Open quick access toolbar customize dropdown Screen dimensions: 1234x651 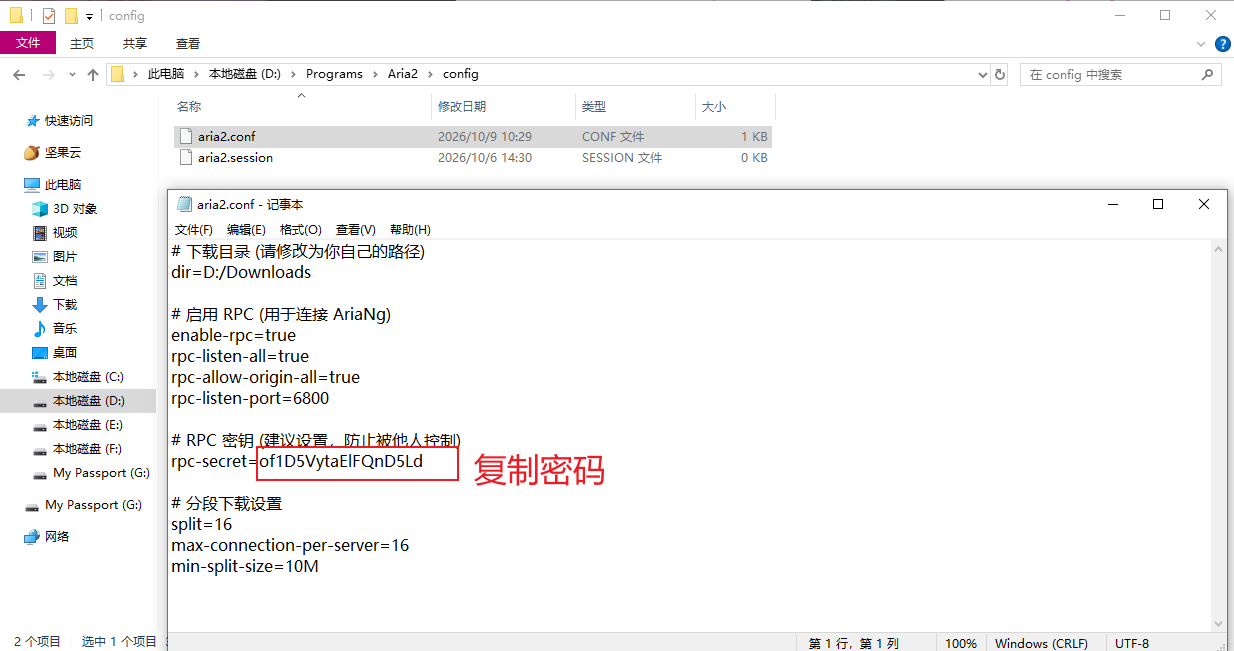(x=89, y=16)
